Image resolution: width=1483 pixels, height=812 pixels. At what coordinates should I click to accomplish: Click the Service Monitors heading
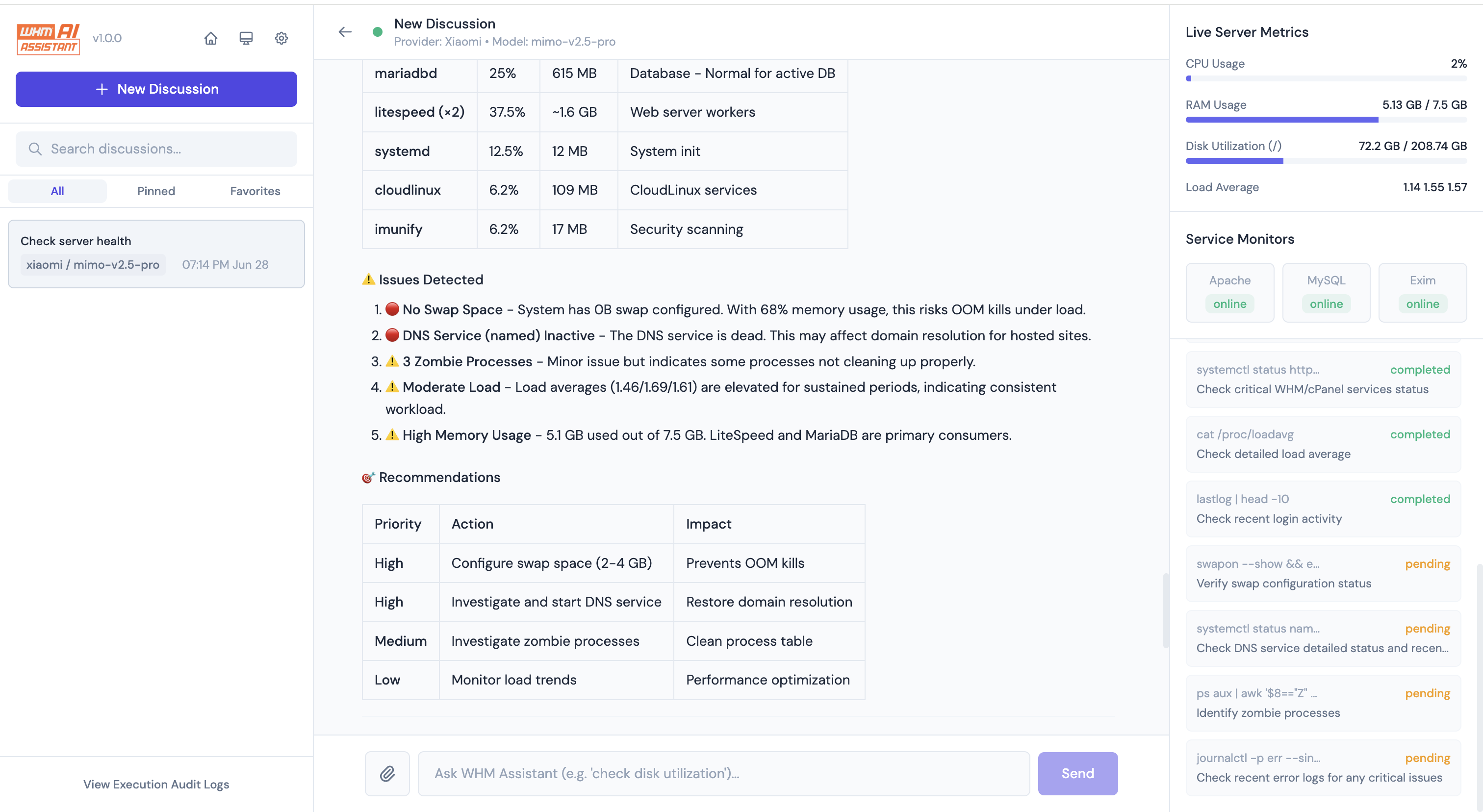[1239, 239]
